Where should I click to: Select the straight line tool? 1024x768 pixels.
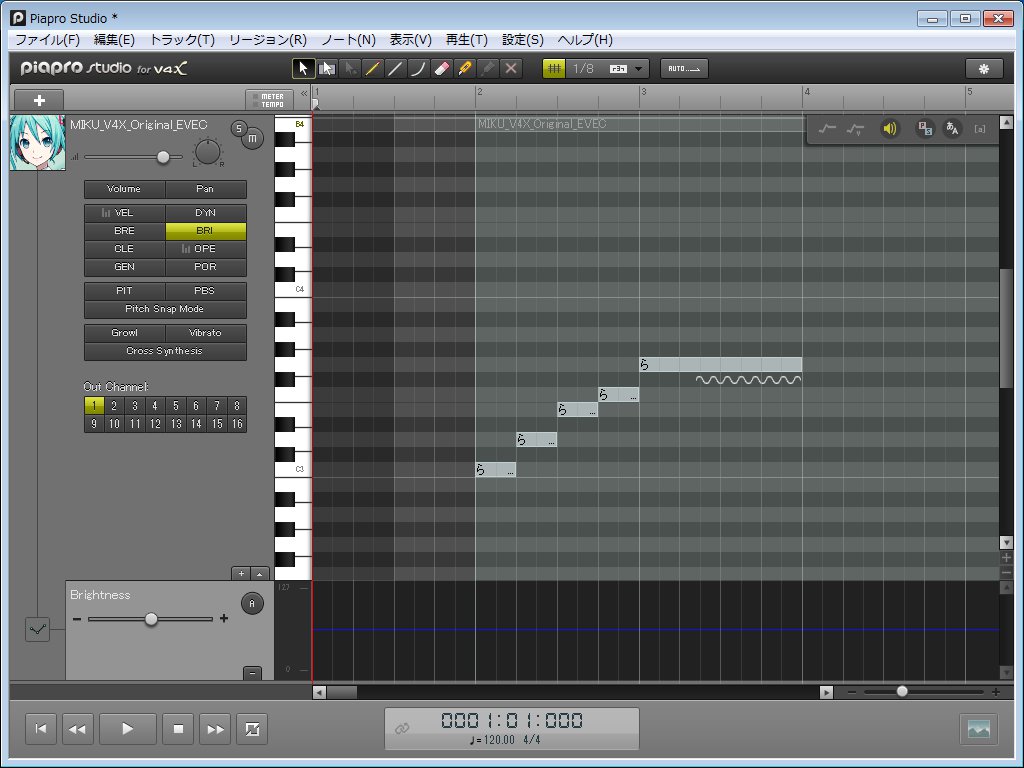click(x=395, y=68)
